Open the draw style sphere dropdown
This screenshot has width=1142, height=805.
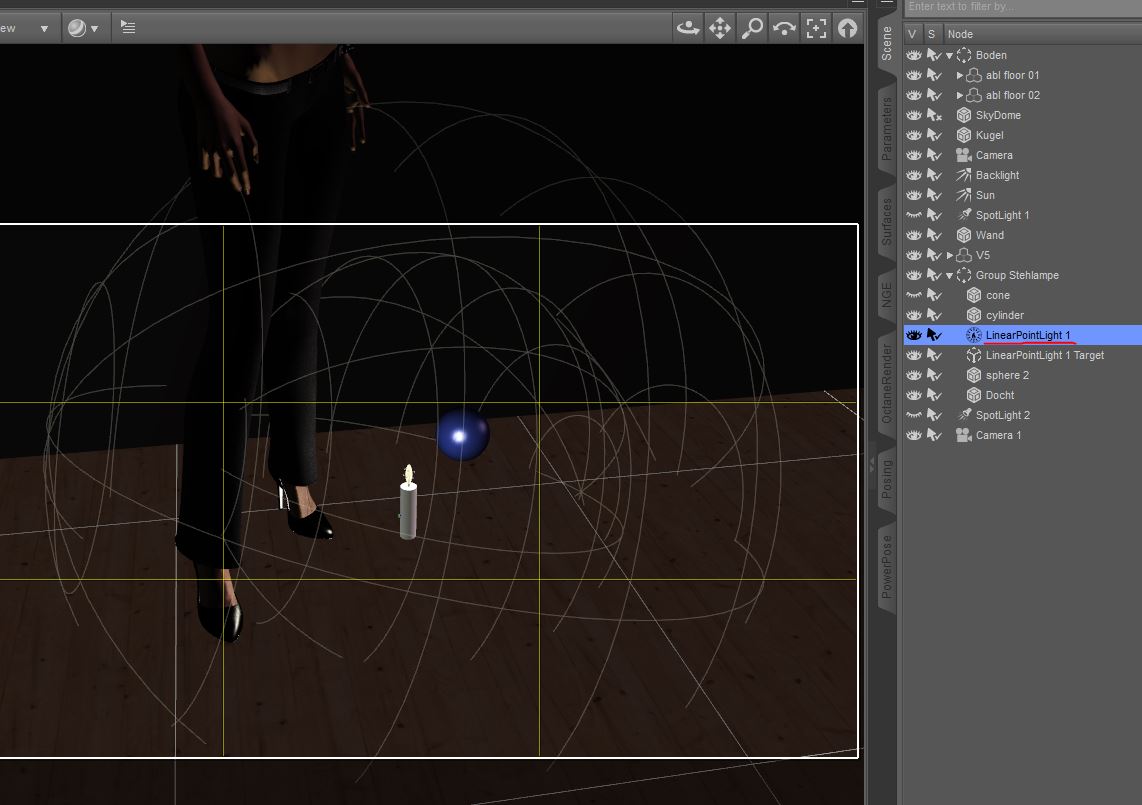pos(83,28)
